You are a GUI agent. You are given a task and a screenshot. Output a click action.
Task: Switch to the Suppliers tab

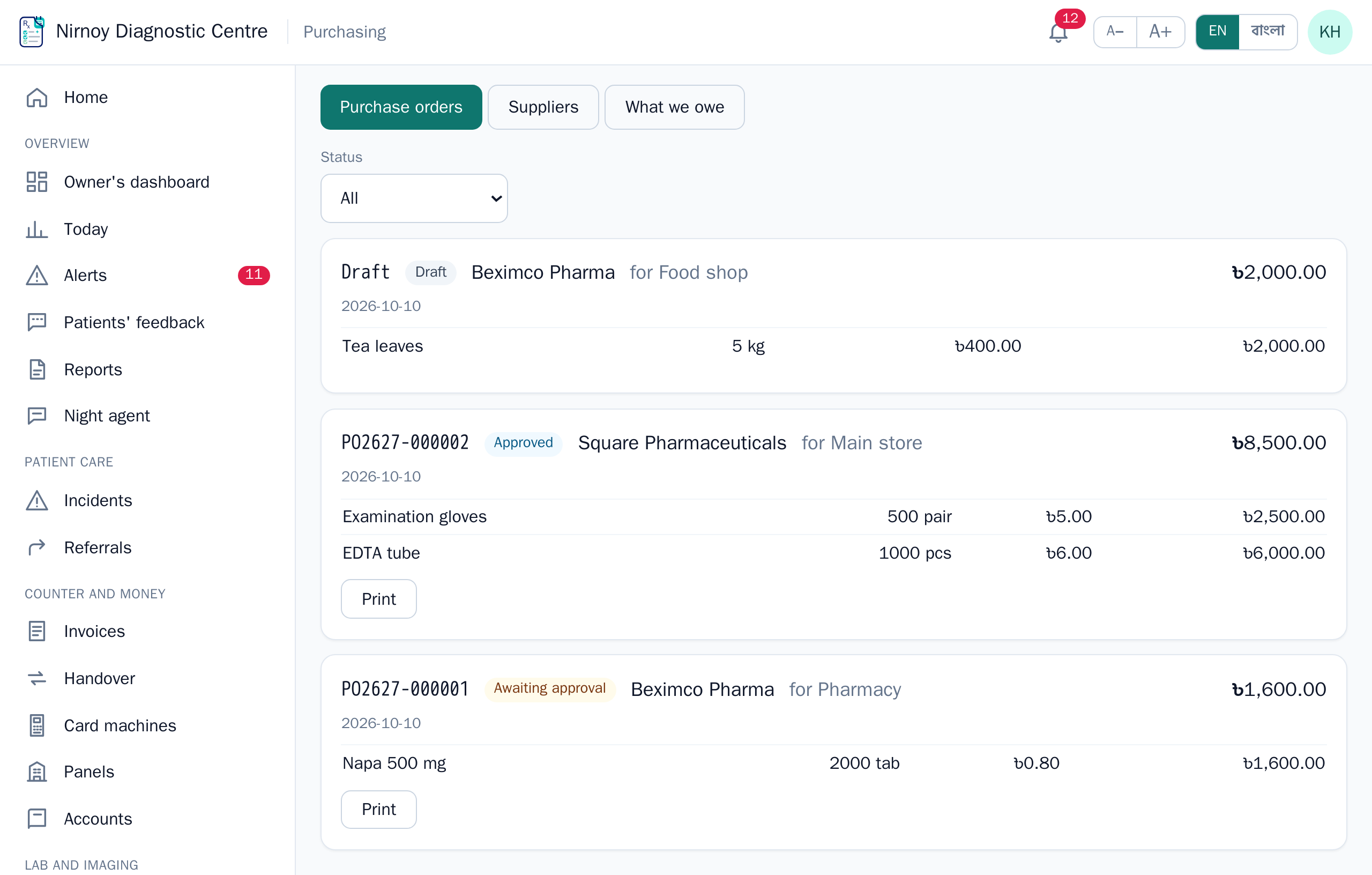(x=543, y=107)
